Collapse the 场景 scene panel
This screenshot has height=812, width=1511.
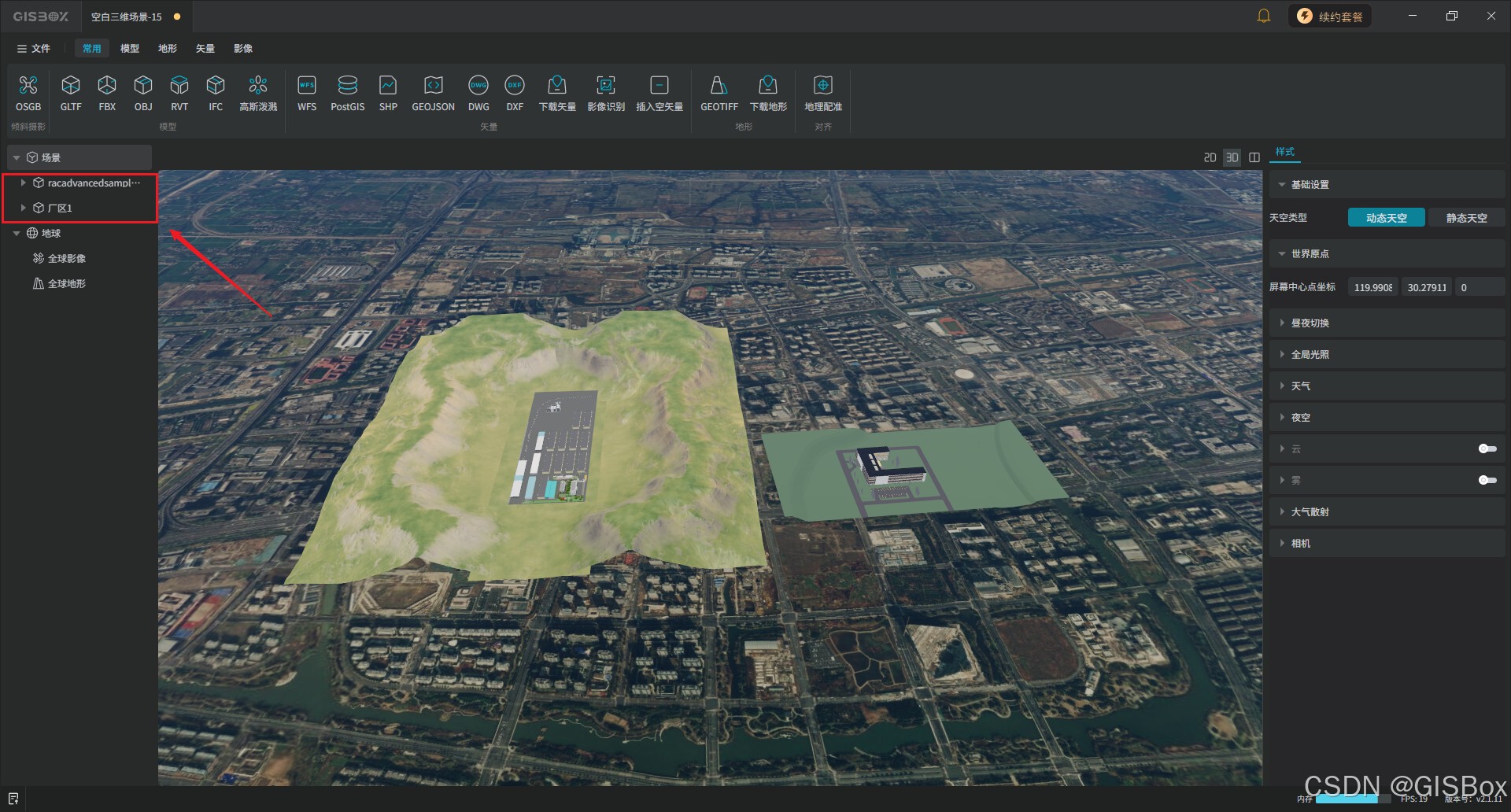point(16,157)
